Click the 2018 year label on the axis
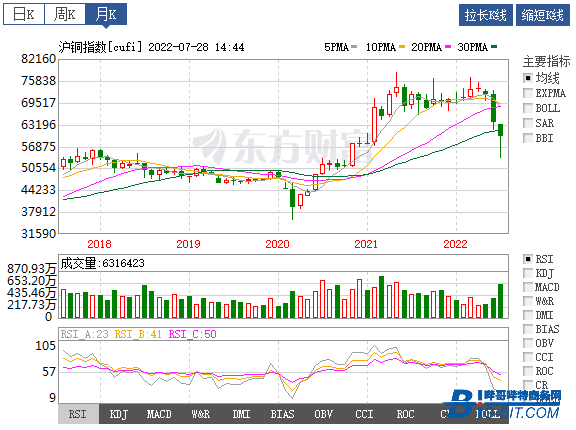Screen dimensions: 576x430 (100, 244)
